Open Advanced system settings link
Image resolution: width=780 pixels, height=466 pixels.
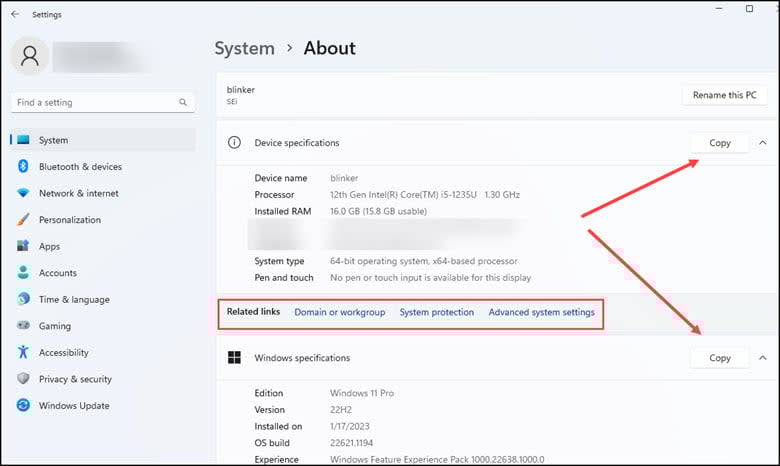point(541,312)
